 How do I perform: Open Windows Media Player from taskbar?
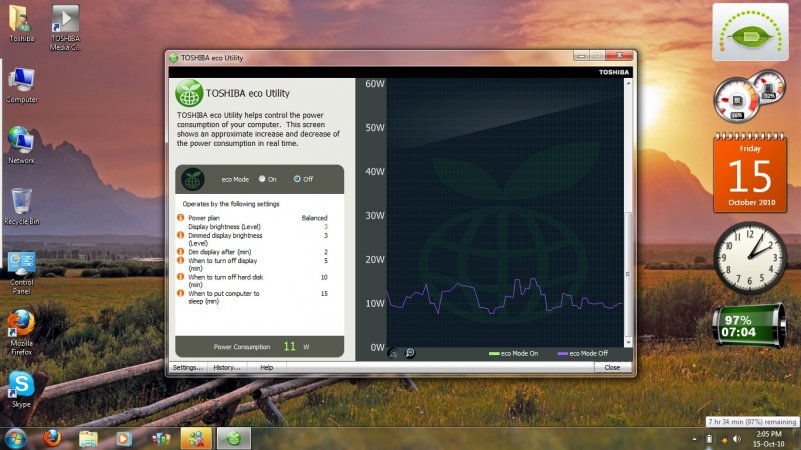(x=124, y=439)
